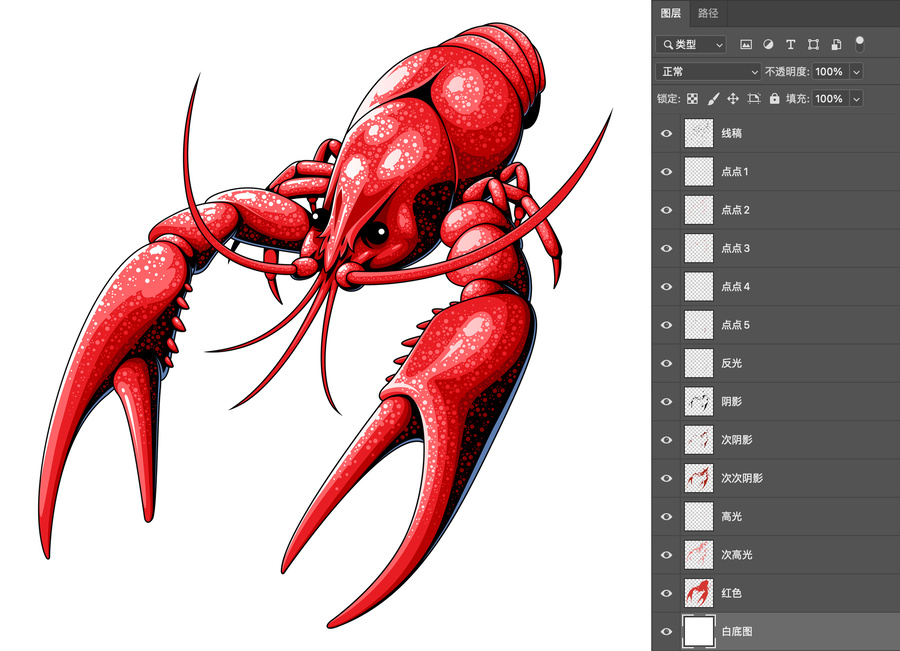
Task: Expand the 不透明度 slider arrow
Action: pos(856,72)
